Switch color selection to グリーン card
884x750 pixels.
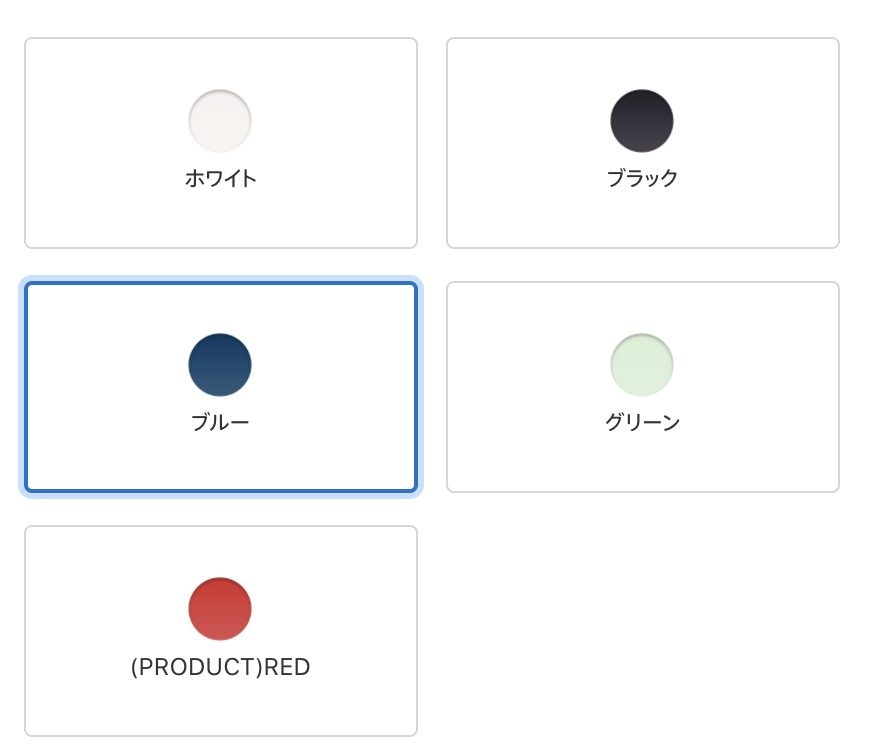[x=643, y=387]
